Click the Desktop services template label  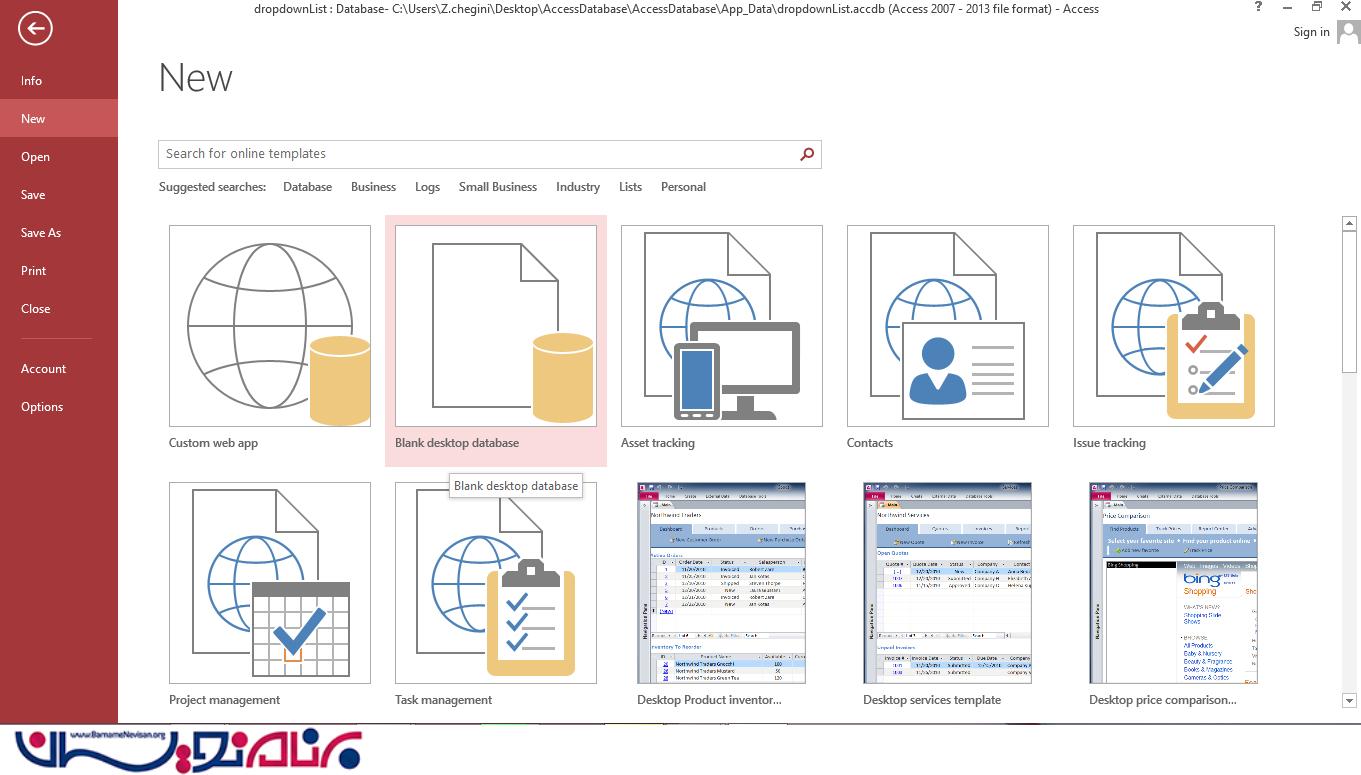coord(932,700)
